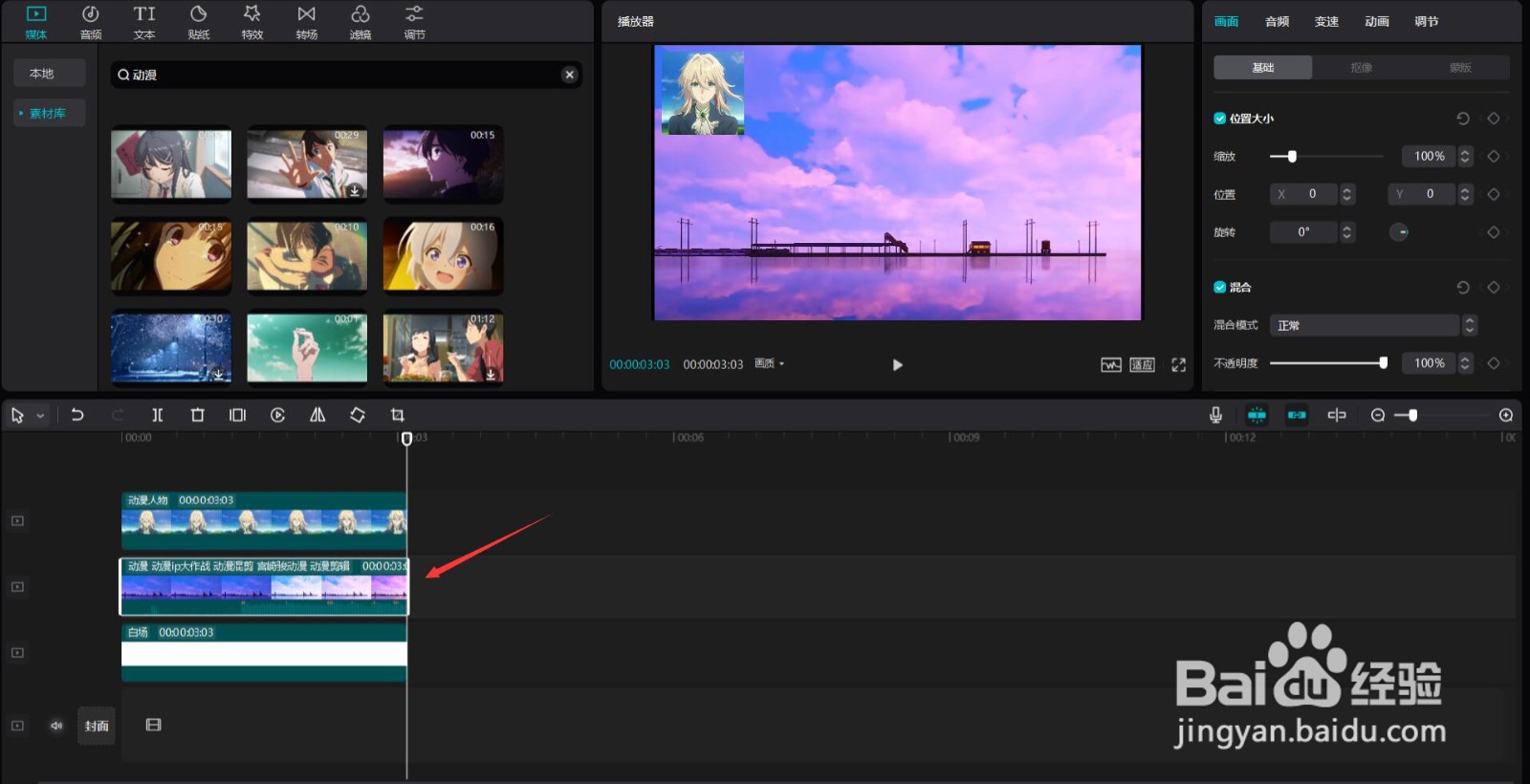Click the 不透明度 100% stepper
The height and width of the screenshot is (784, 1530).
[x=1465, y=363]
